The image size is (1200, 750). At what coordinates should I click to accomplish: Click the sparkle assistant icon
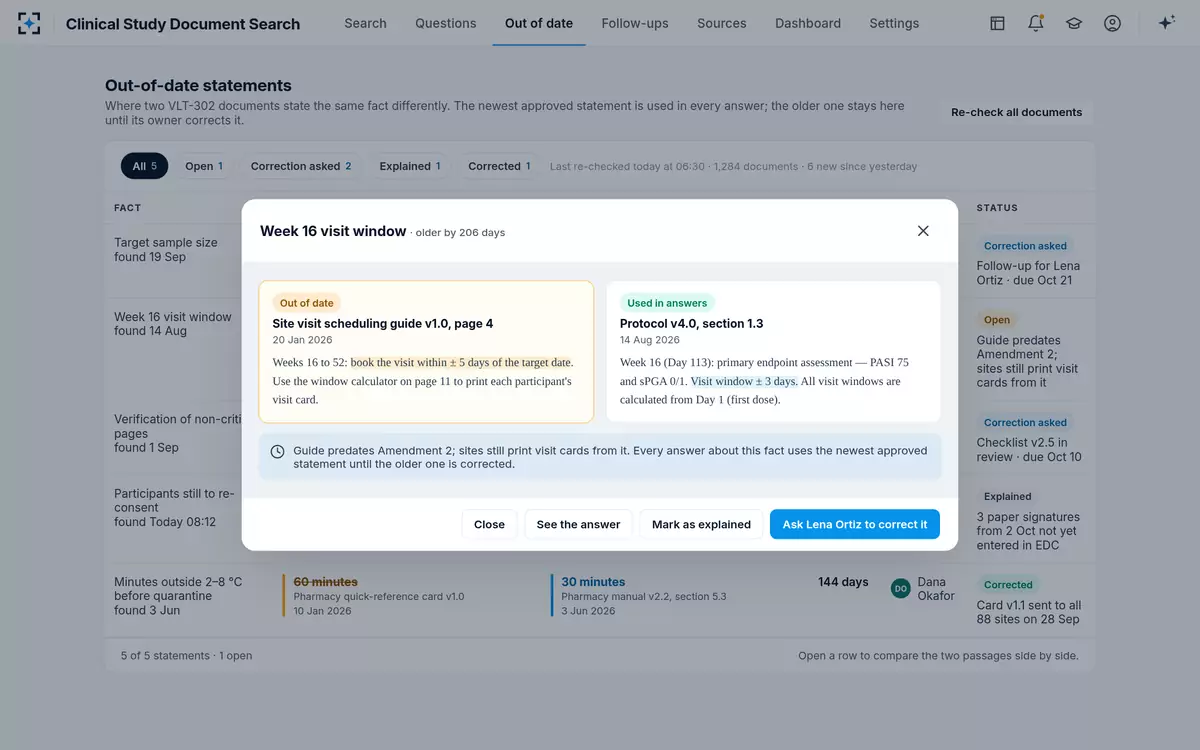1166,23
